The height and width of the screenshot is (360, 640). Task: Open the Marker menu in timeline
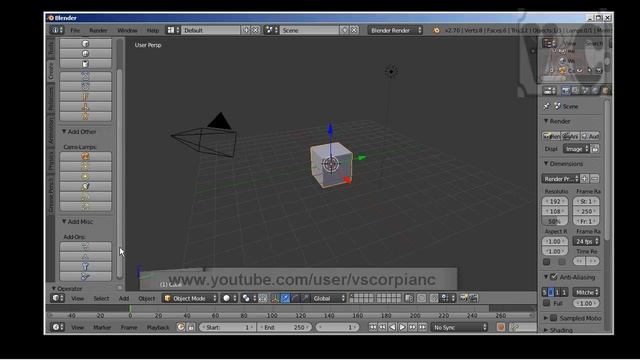102,327
